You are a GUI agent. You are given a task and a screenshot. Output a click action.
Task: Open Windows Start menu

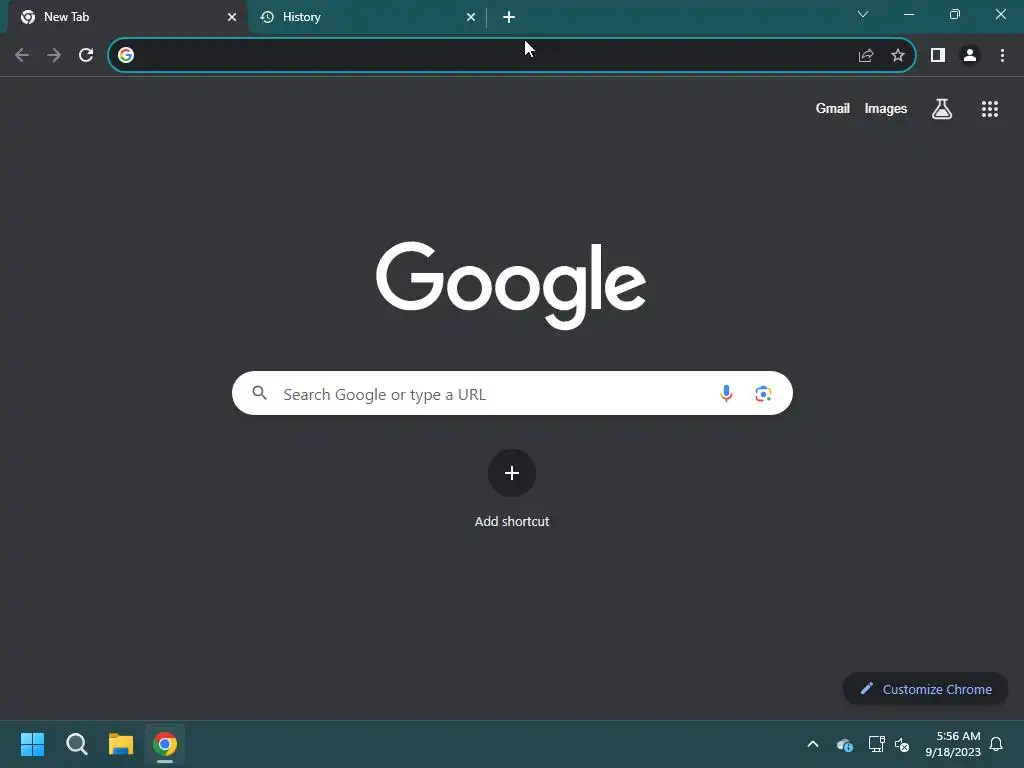(x=32, y=744)
